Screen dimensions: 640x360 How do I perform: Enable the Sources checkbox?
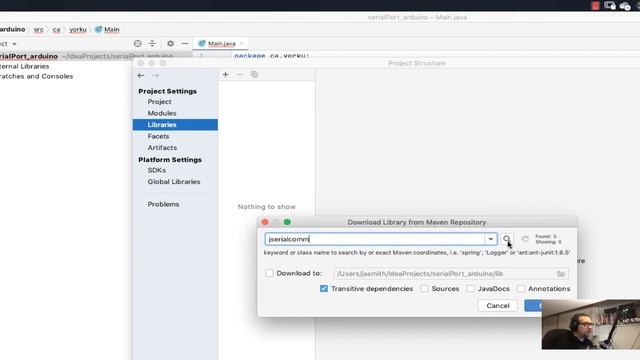tap(424, 289)
